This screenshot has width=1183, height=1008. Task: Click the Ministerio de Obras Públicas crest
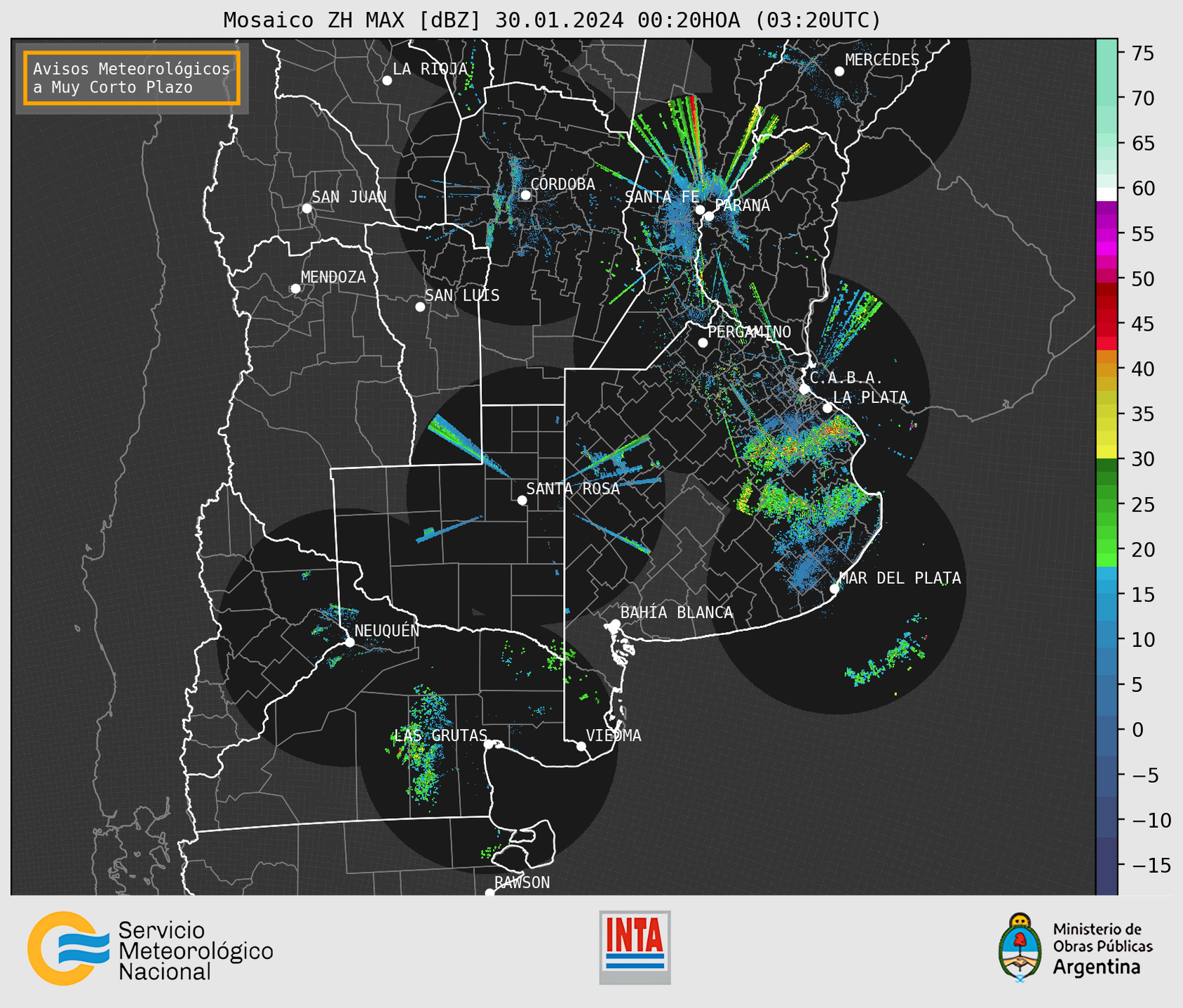[x=1020, y=948]
